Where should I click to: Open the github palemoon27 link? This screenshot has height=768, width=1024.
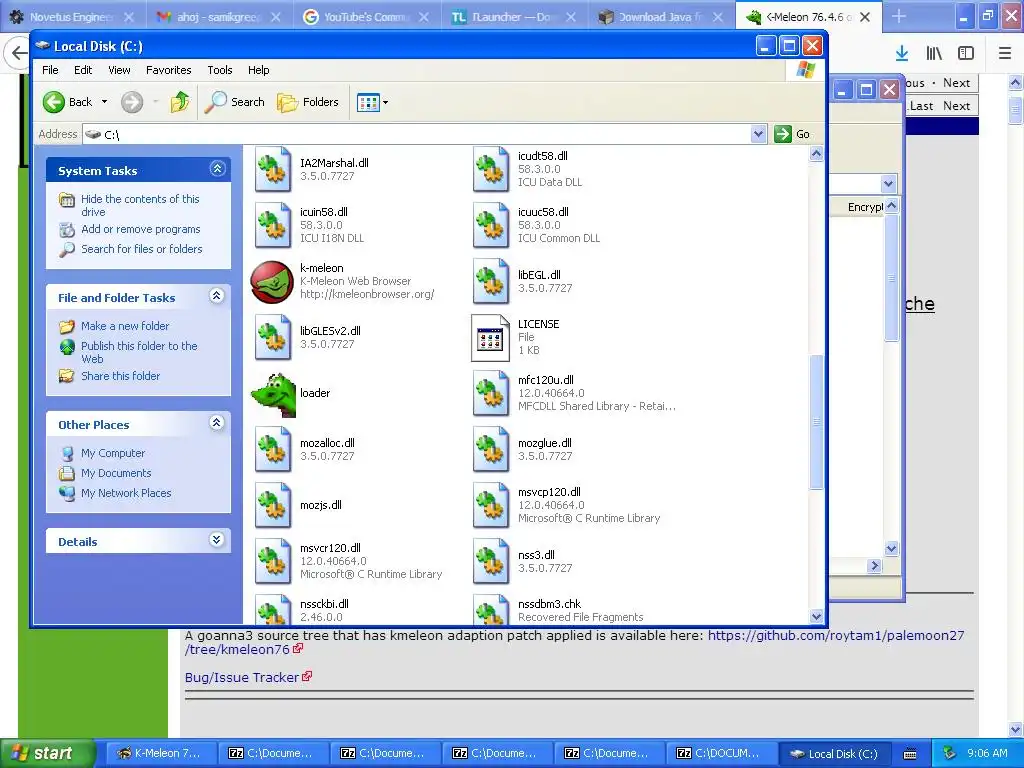tap(575, 642)
